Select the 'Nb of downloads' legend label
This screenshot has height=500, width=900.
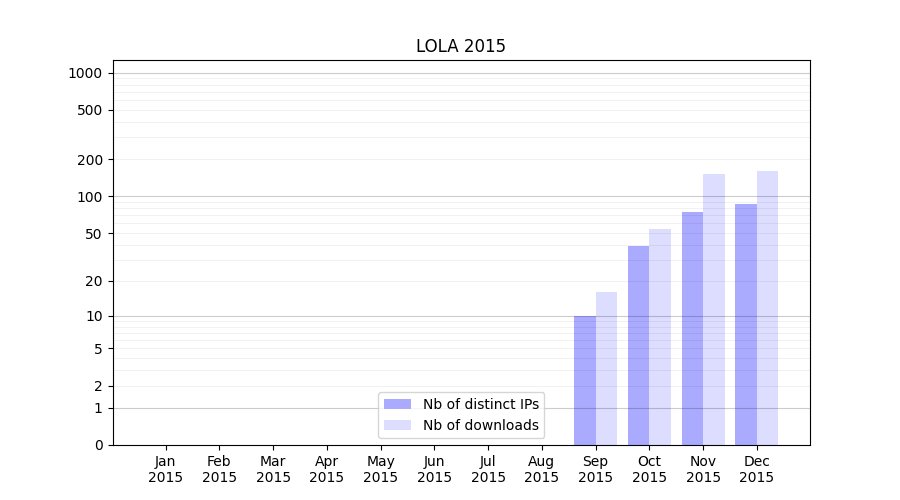(480, 425)
